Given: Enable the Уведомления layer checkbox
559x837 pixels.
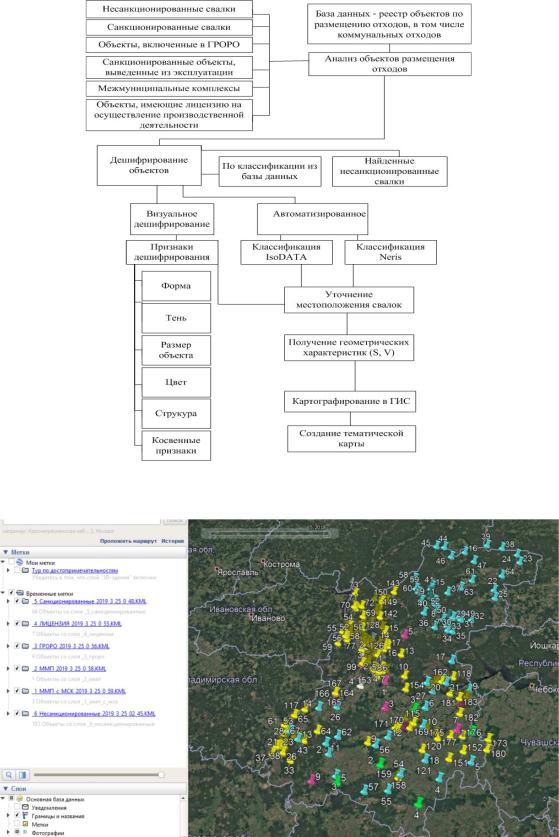Looking at the screenshot, I should pos(17,808).
